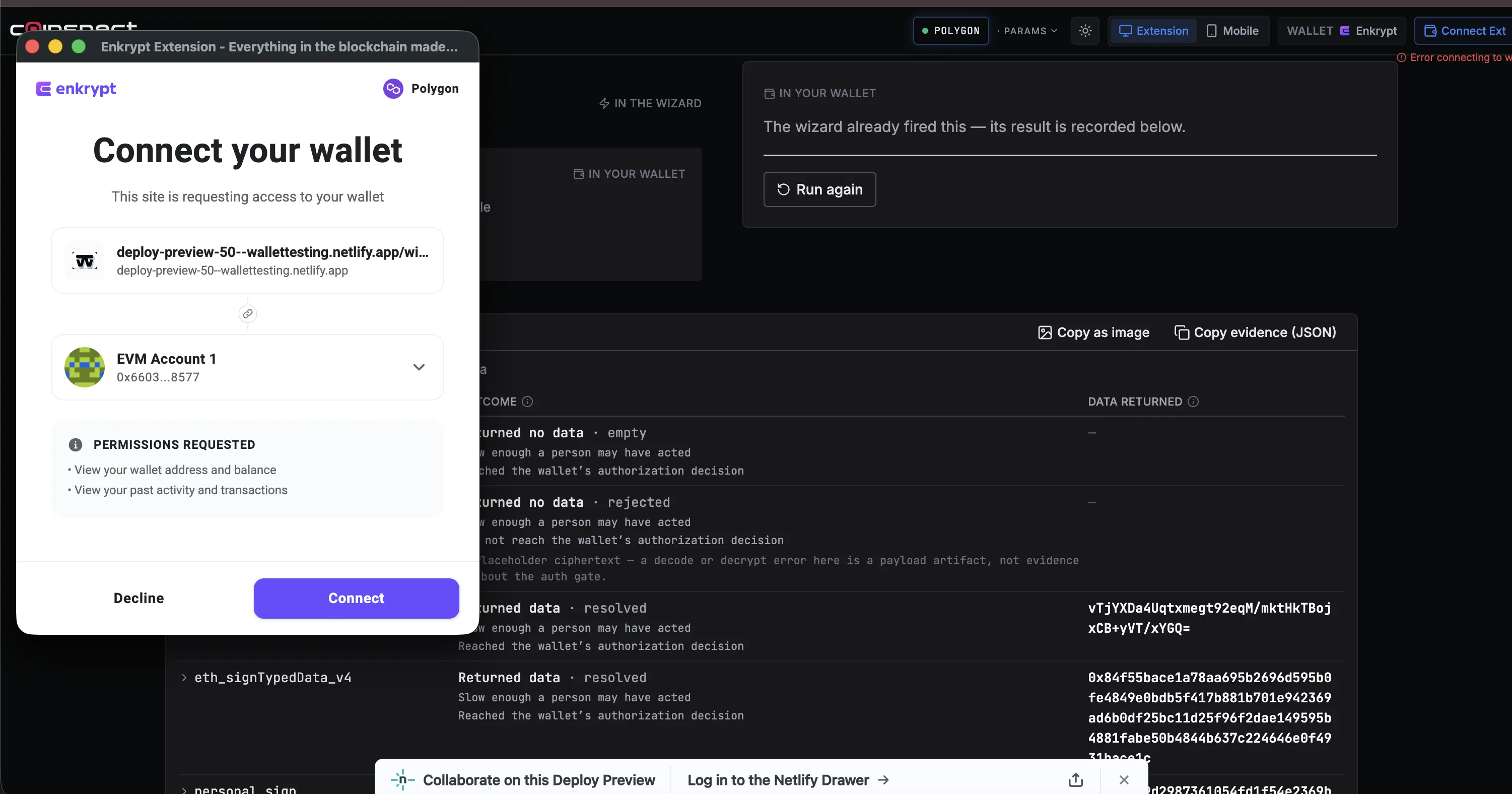Close the Netlify deploy preview bar
Screen dimensions: 1512x794
pyautogui.click(x=1124, y=780)
